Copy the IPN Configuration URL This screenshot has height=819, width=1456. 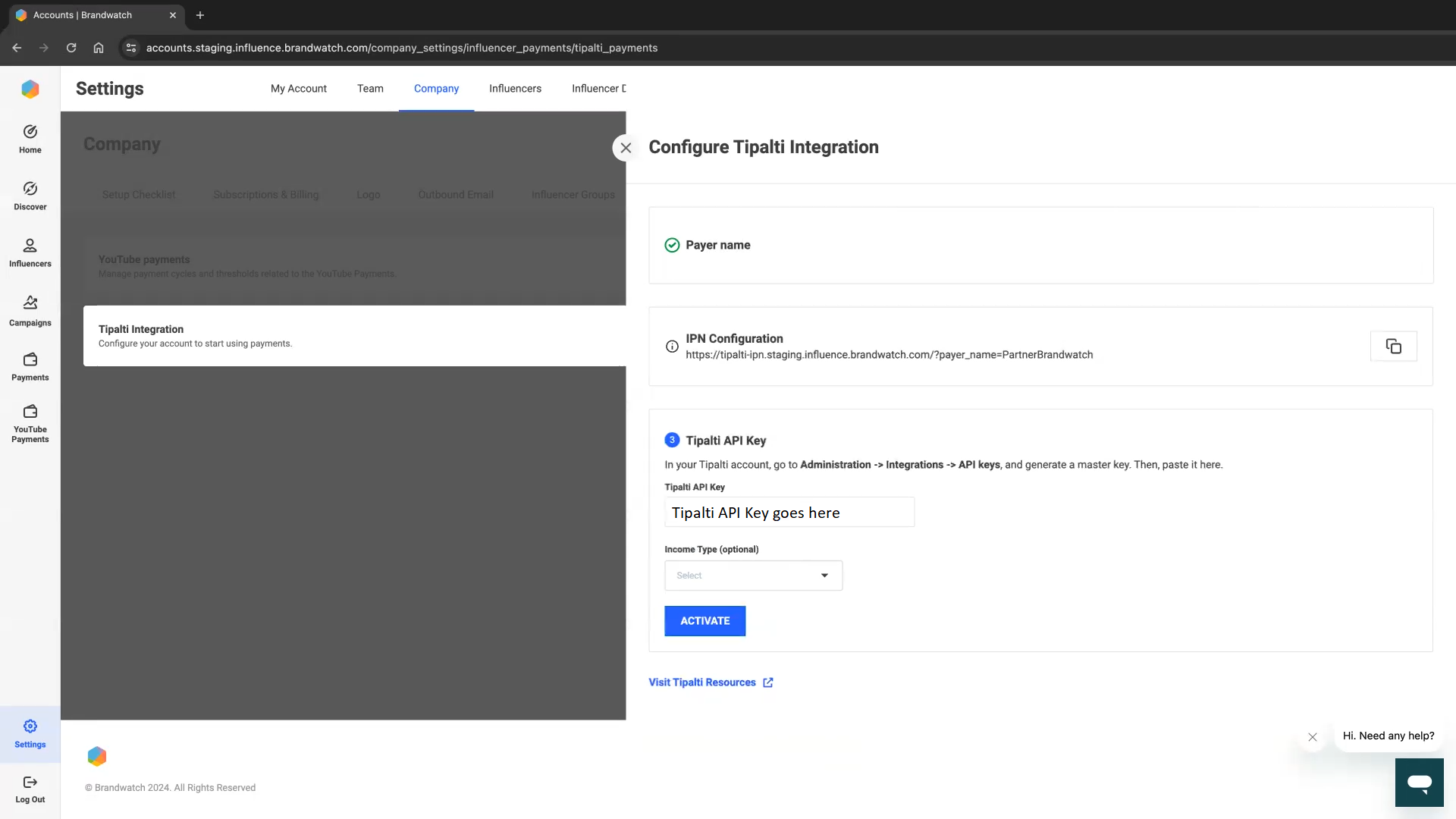(x=1393, y=347)
